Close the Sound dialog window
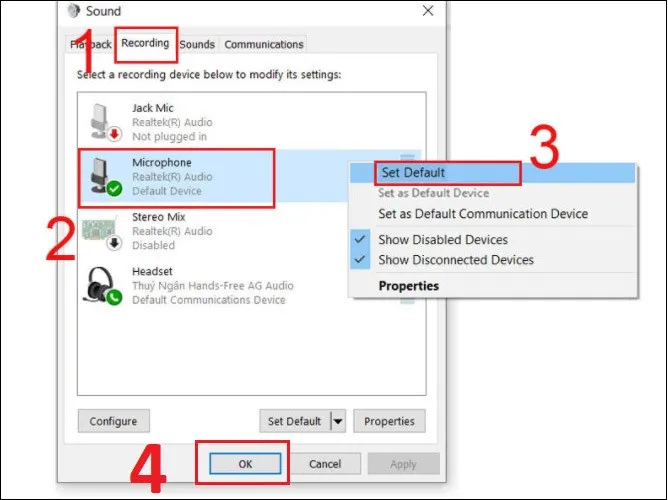This screenshot has width=668, height=500. (428, 11)
